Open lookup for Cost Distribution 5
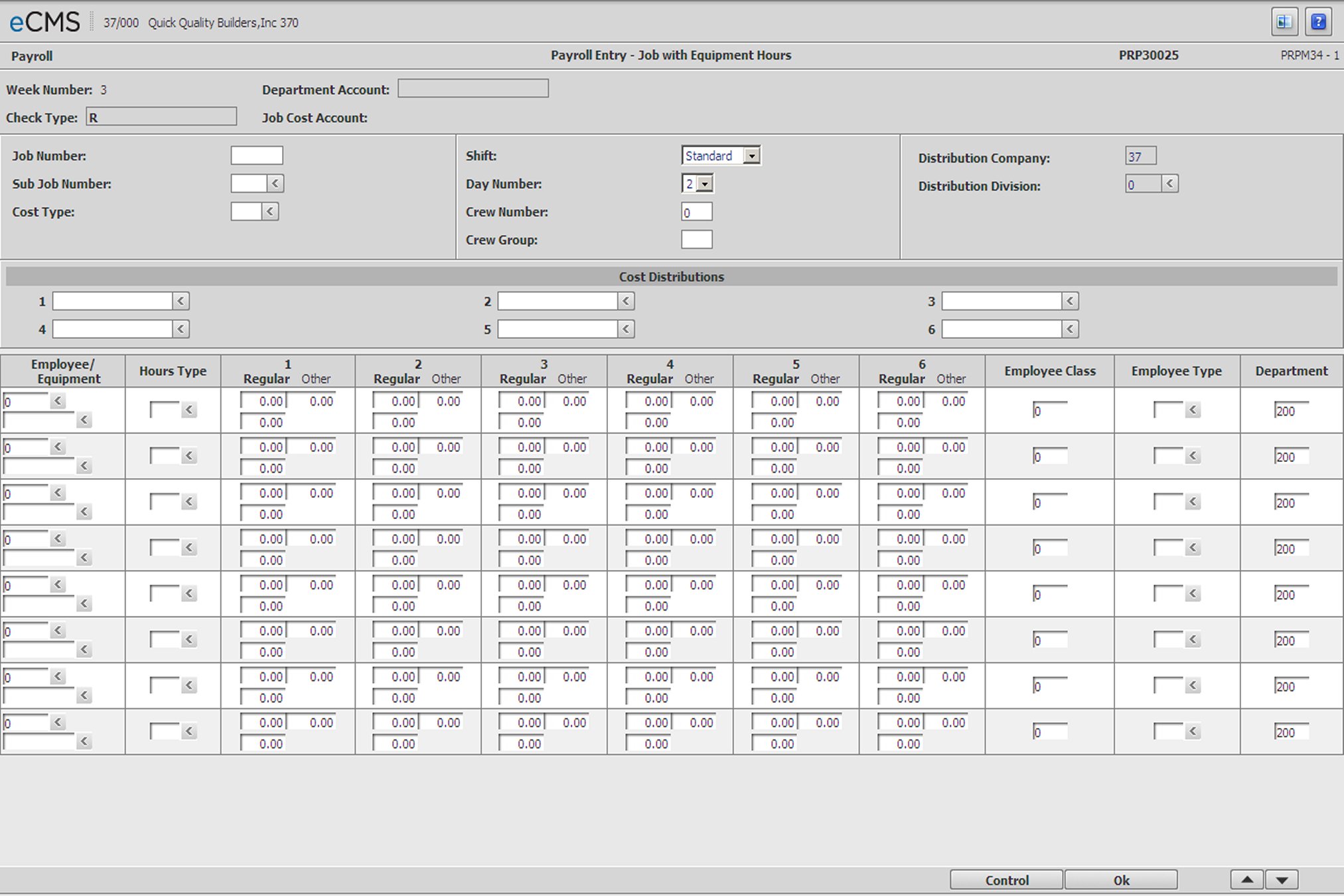1344x896 pixels. click(x=626, y=329)
